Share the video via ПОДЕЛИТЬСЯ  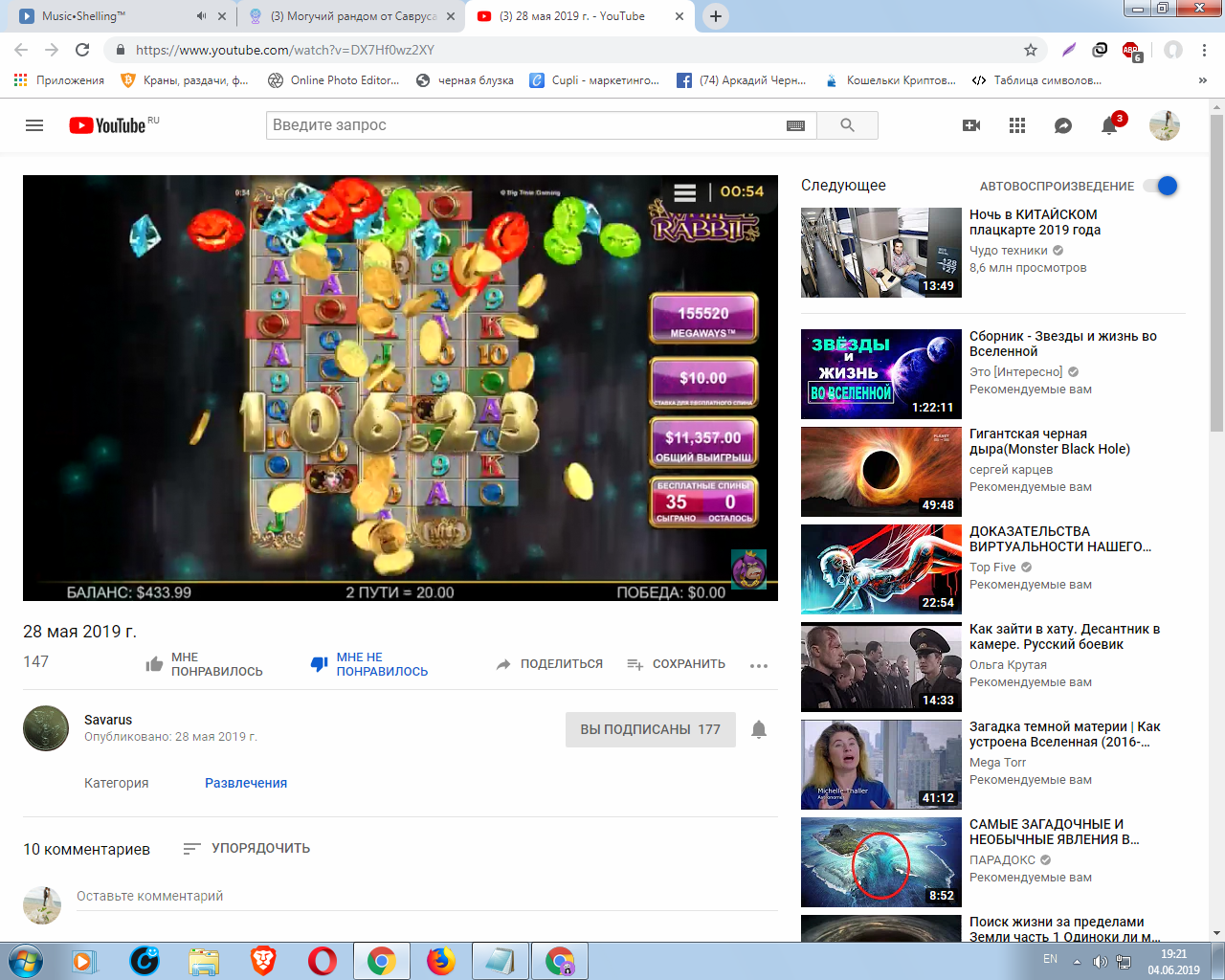[x=549, y=664]
